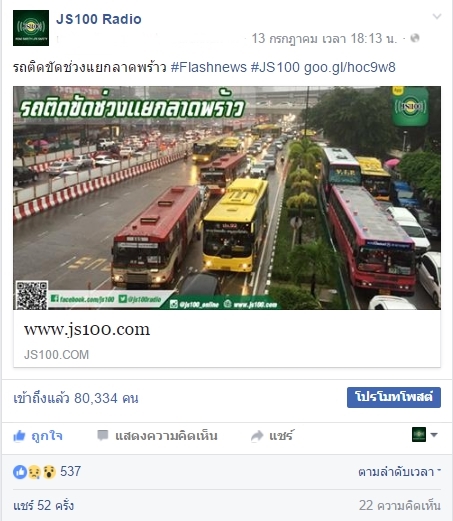
Task: Open the comment-as page selector dropdown
Action: [425, 435]
